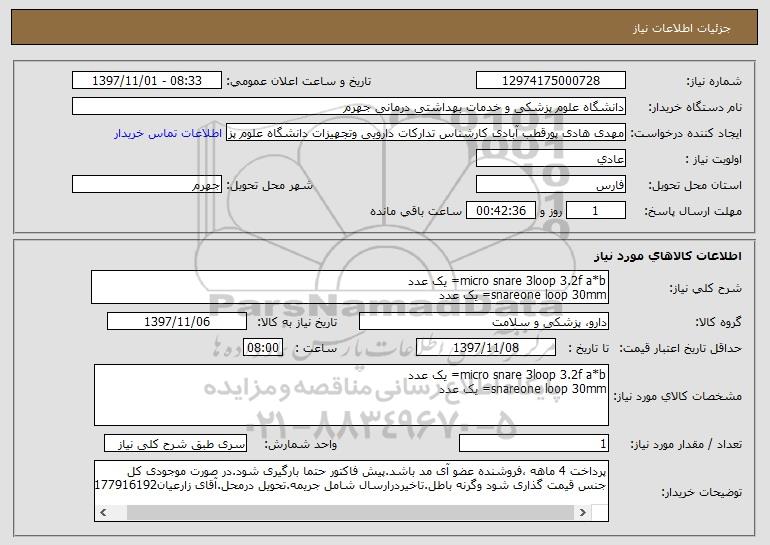Click the label تاریخ و ساعت اعلان عمومی
This screenshot has width=770, height=545.
[x=299, y=81]
